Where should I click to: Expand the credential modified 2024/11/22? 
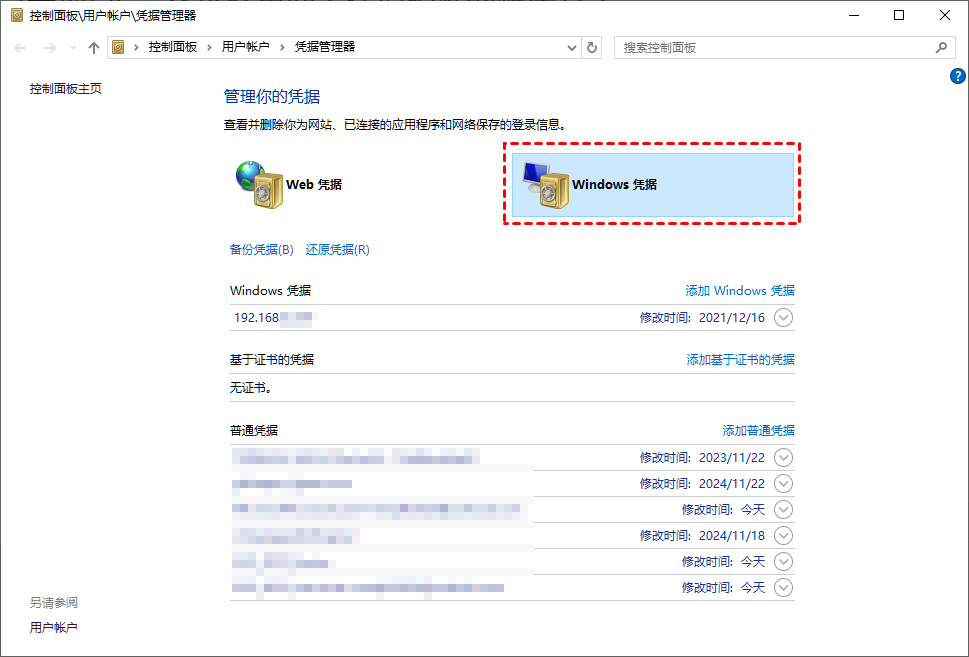coord(783,483)
